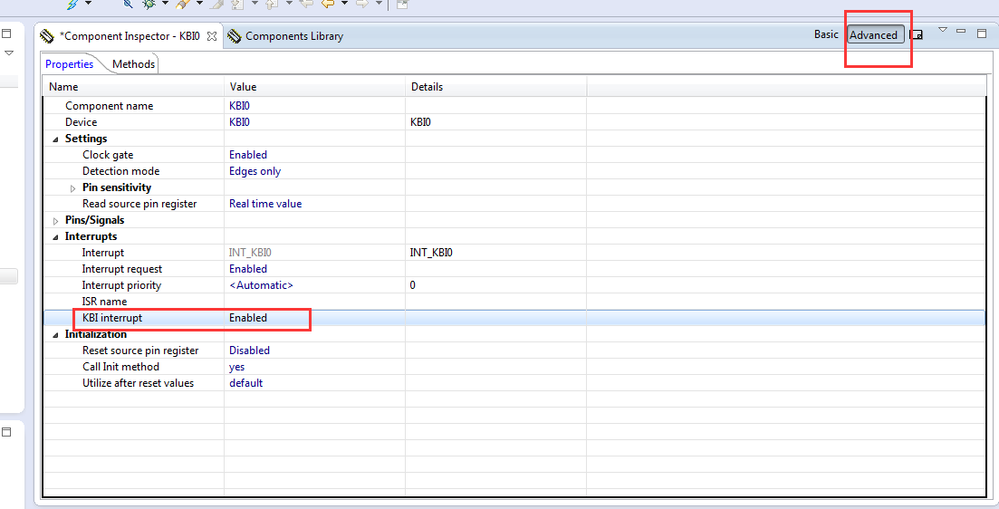
Task: Select the Interrupt request row label
Action: point(122,269)
